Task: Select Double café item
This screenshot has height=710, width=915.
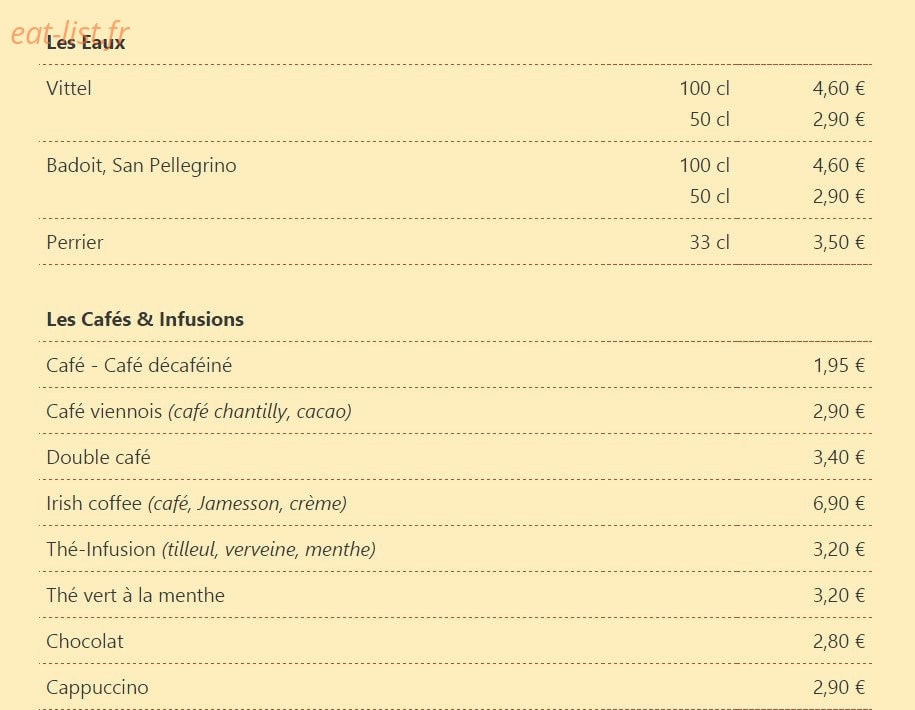Action: click(x=98, y=457)
